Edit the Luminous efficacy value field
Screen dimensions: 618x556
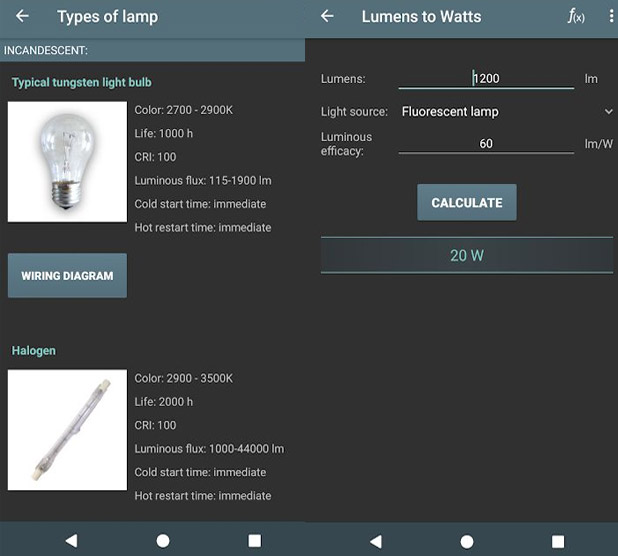pos(486,143)
